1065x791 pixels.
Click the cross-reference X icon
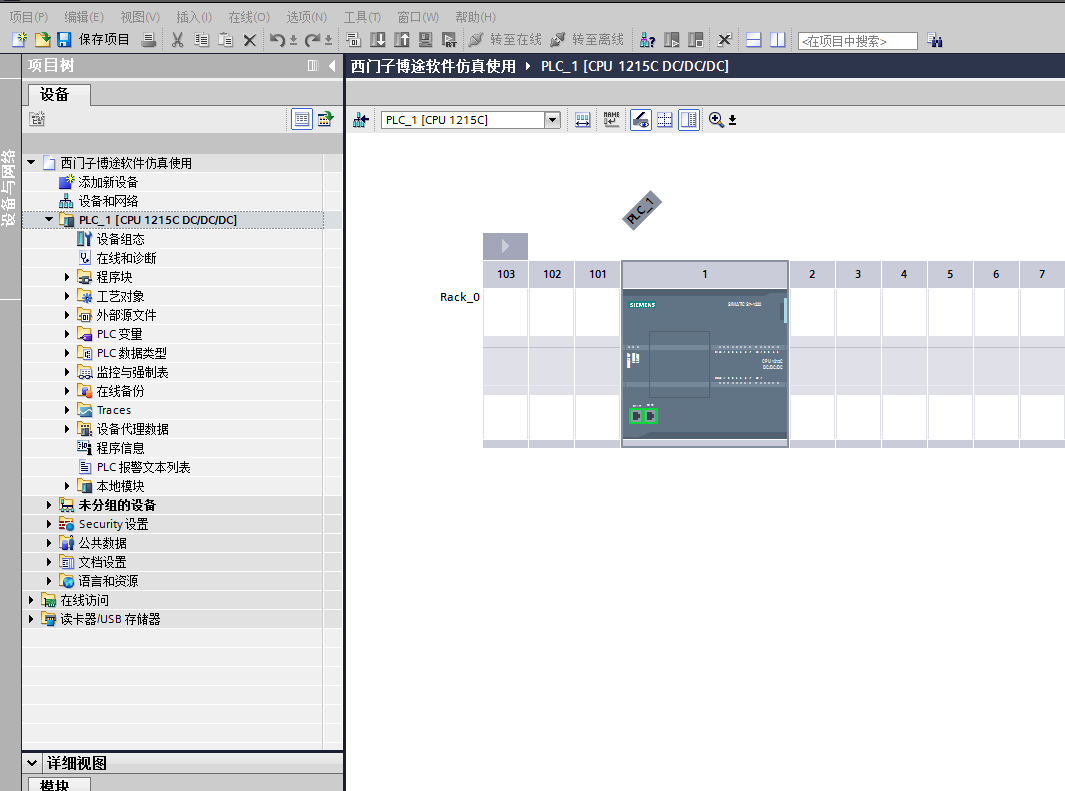725,40
